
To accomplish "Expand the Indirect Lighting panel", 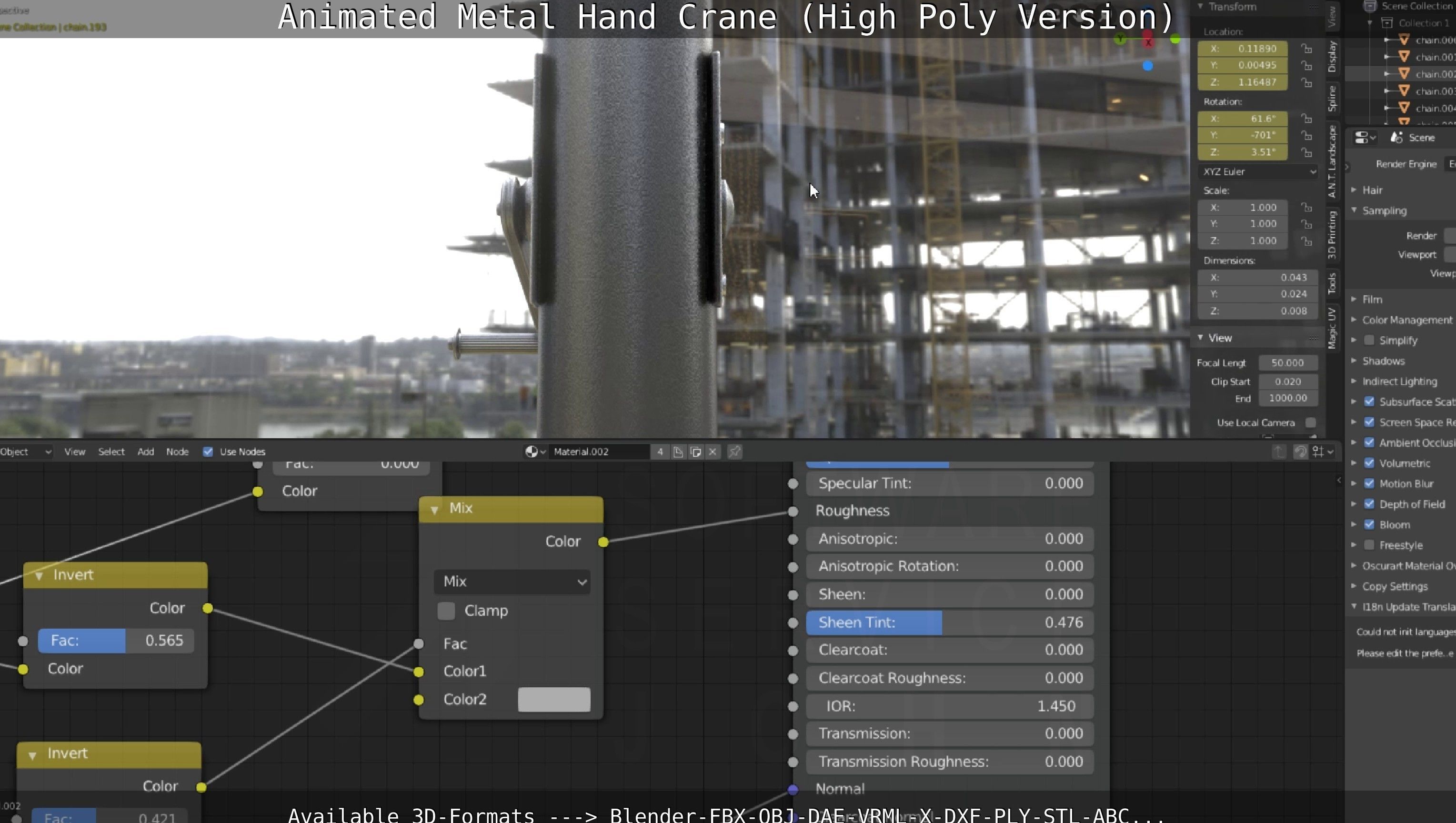I will (x=1354, y=381).
